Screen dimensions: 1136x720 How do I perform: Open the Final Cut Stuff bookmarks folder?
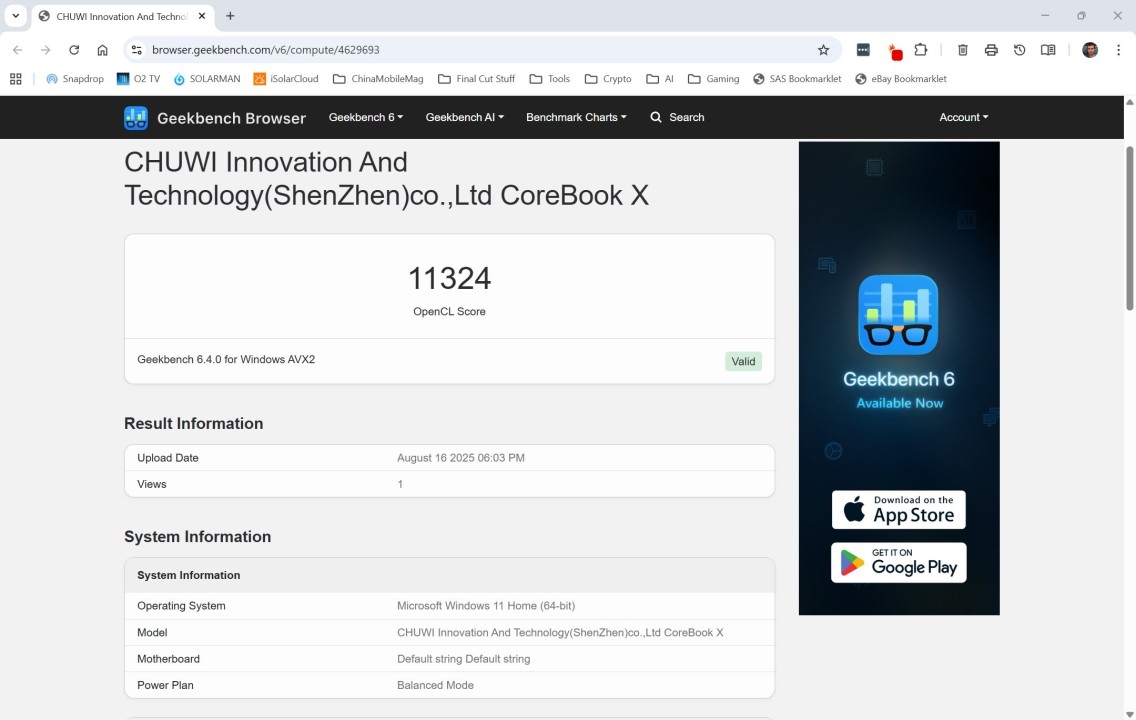(476, 79)
